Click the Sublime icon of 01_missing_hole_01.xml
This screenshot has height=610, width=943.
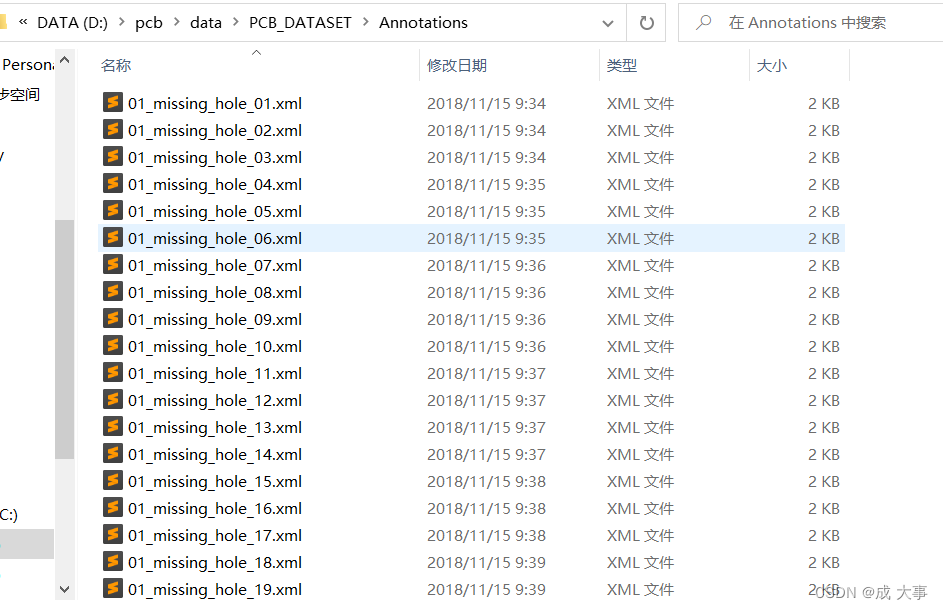point(113,103)
